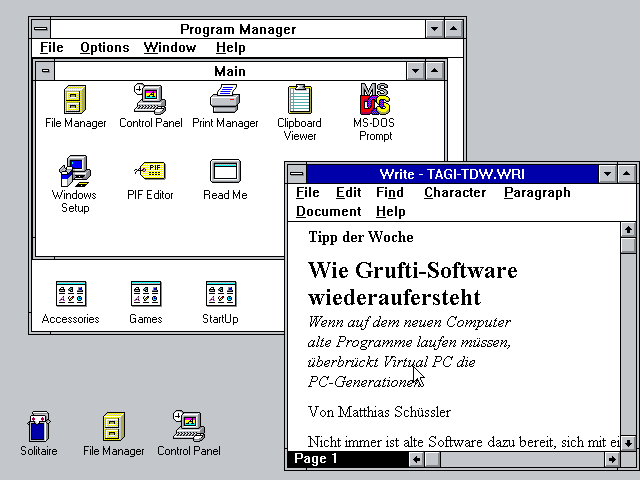Open the File Manager icon in Main group
Viewport: 640px width, 480px height.
coord(75,100)
